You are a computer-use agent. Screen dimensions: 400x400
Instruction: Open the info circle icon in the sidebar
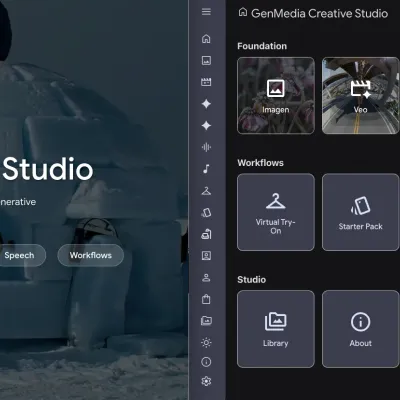[x=206, y=362]
